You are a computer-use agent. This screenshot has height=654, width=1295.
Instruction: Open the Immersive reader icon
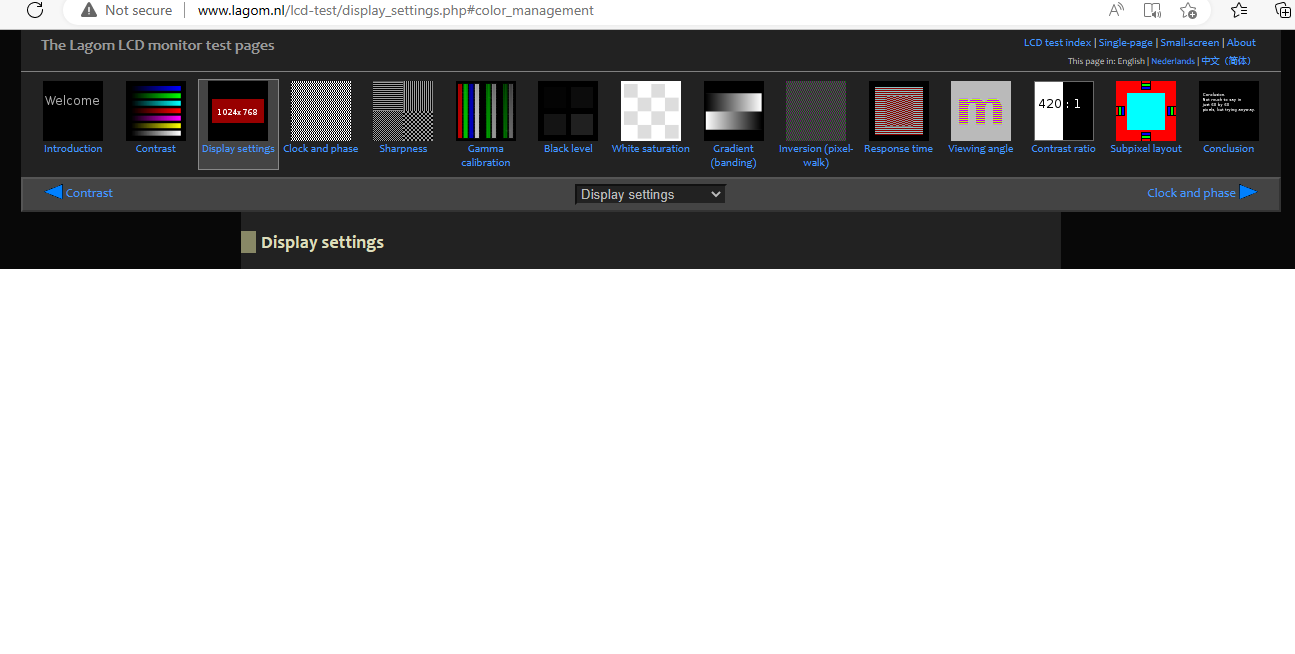(x=1152, y=10)
